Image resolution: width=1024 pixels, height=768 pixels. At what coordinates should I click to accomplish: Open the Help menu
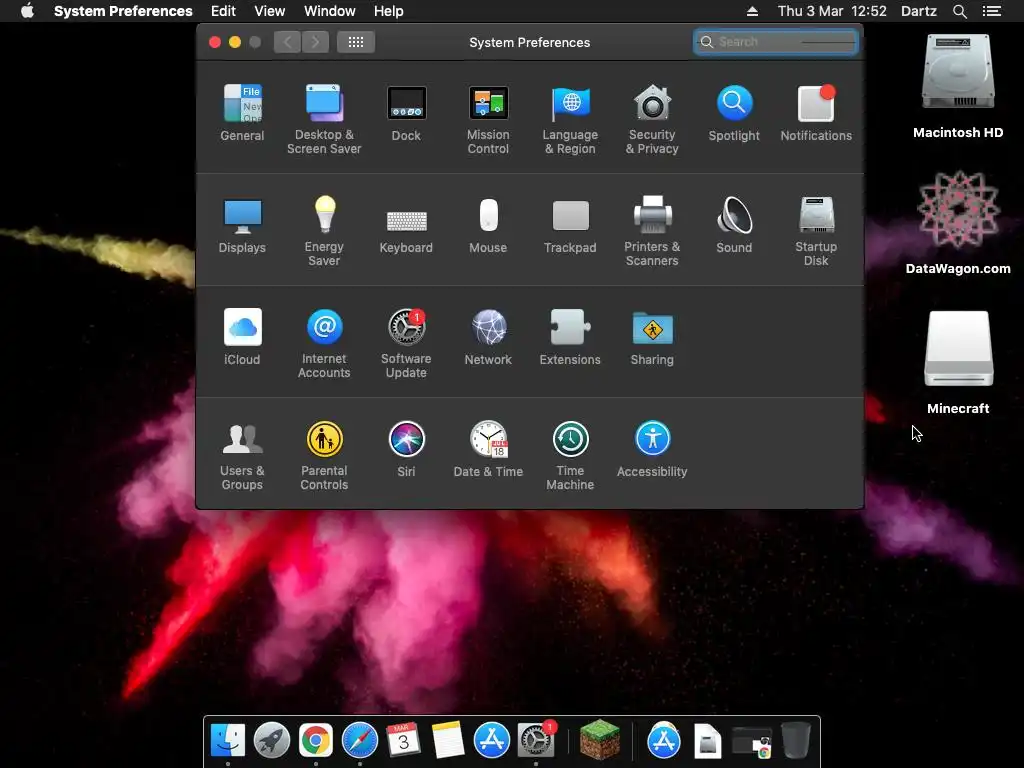click(389, 11)
